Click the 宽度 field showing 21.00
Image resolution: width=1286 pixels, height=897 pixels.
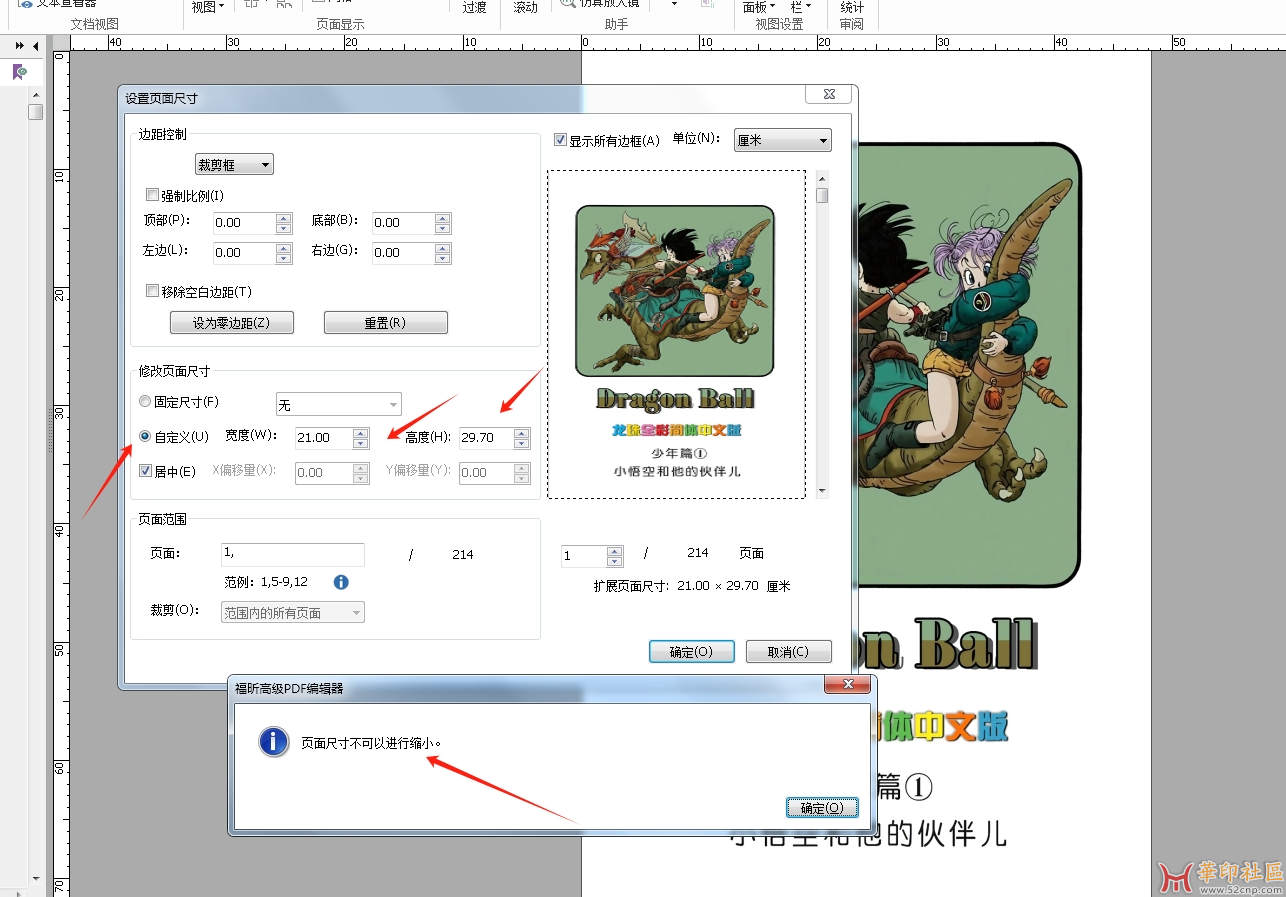[x=324, y=438]
